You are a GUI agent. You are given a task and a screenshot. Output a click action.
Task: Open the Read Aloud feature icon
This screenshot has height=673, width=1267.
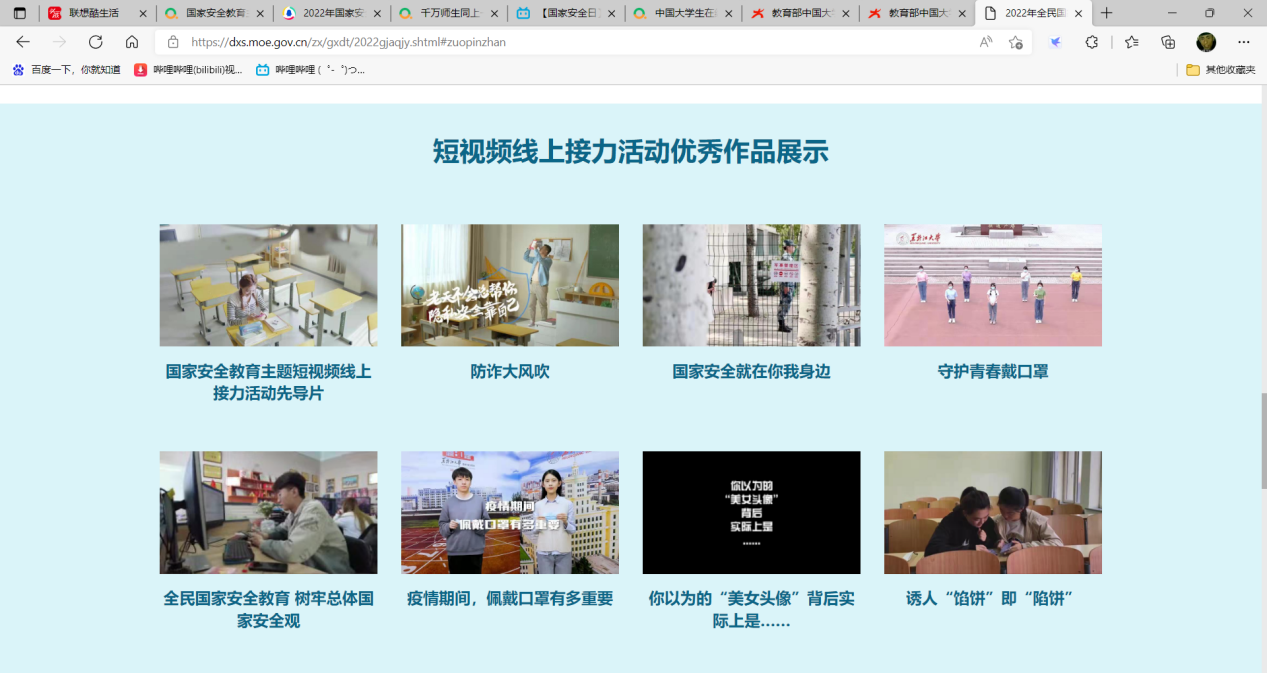(986, 42)
